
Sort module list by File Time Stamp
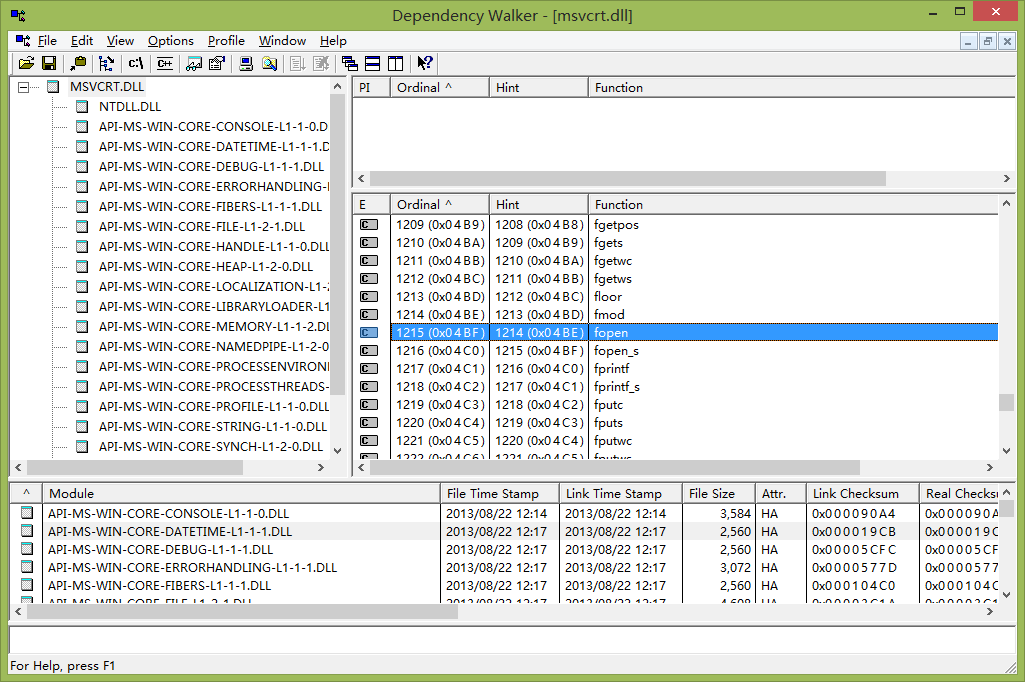[x=500, y=494]
